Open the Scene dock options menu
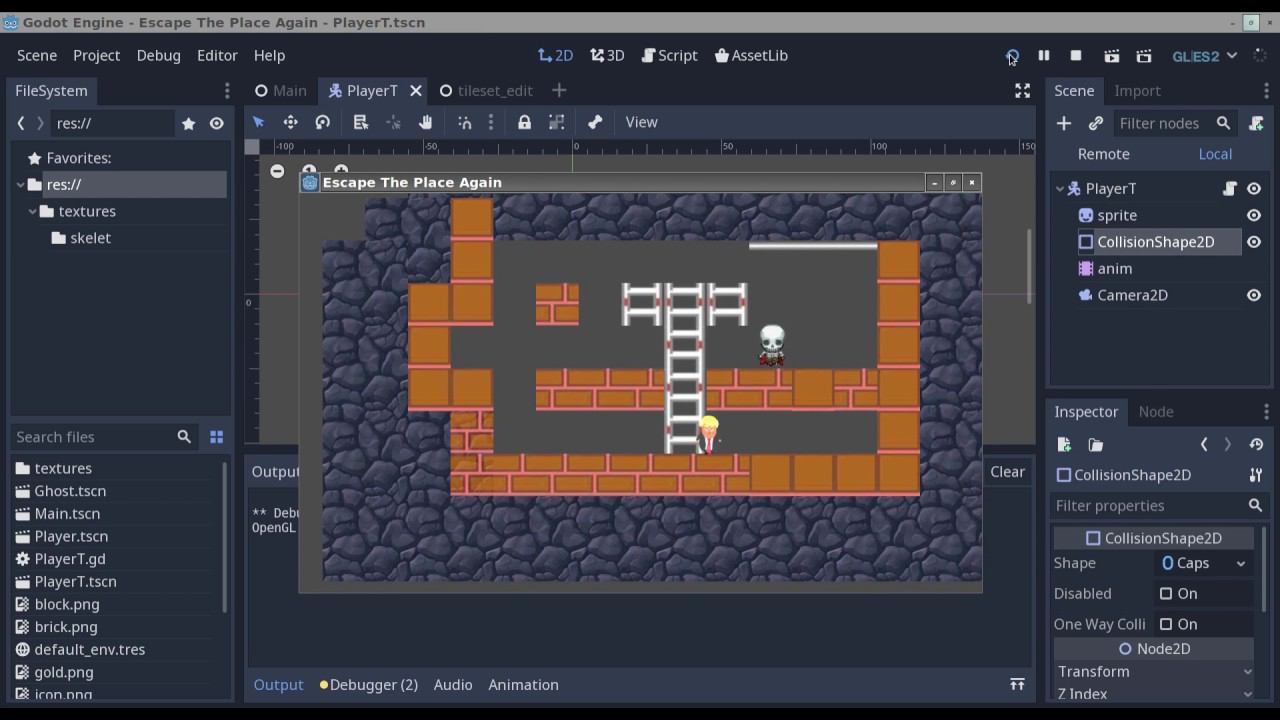1280x720 pixels. (x=1266, y=91)
